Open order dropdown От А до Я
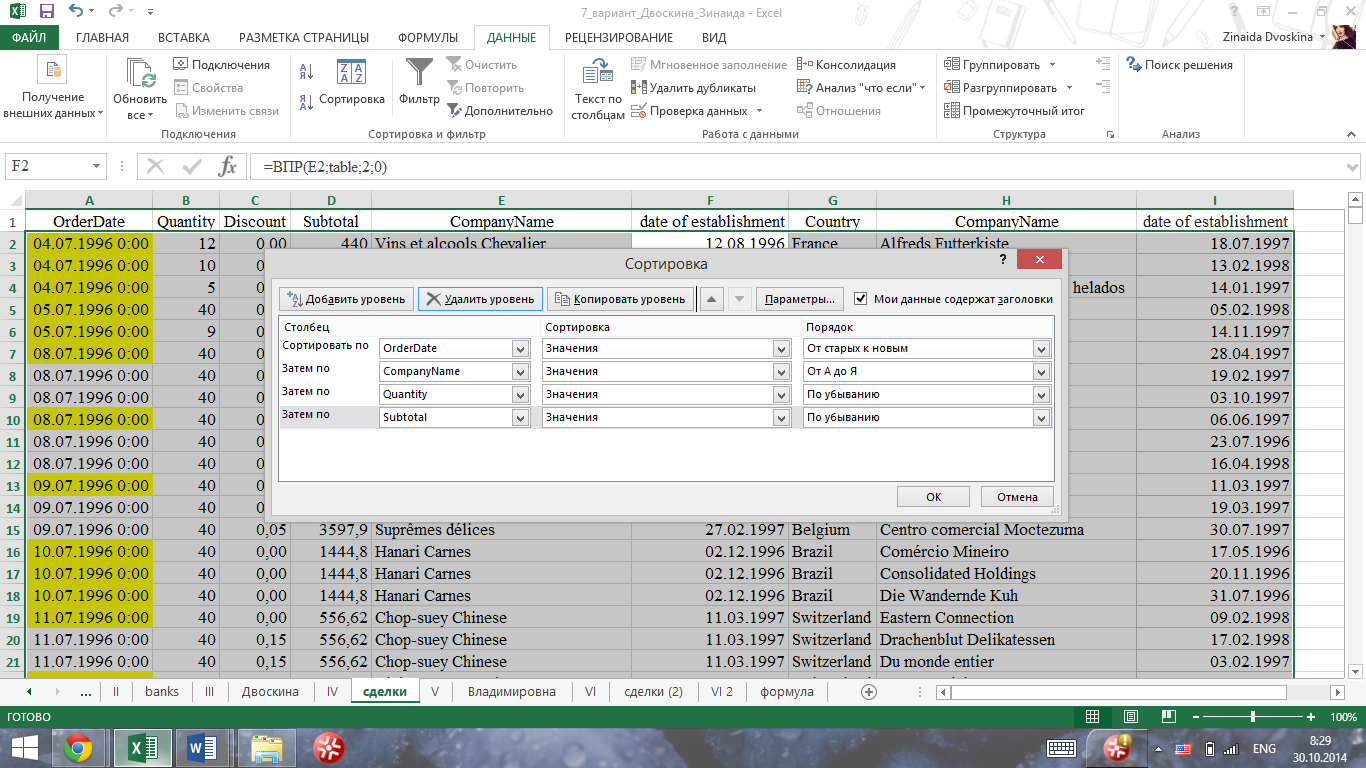 point(1042,372)
